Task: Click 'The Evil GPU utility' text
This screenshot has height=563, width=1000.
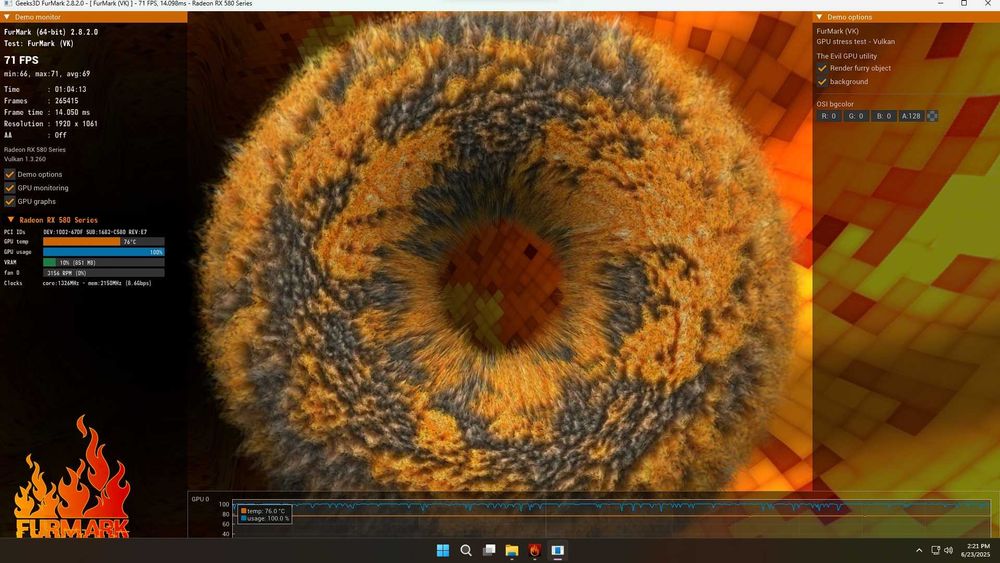Action: coord(846,56)
